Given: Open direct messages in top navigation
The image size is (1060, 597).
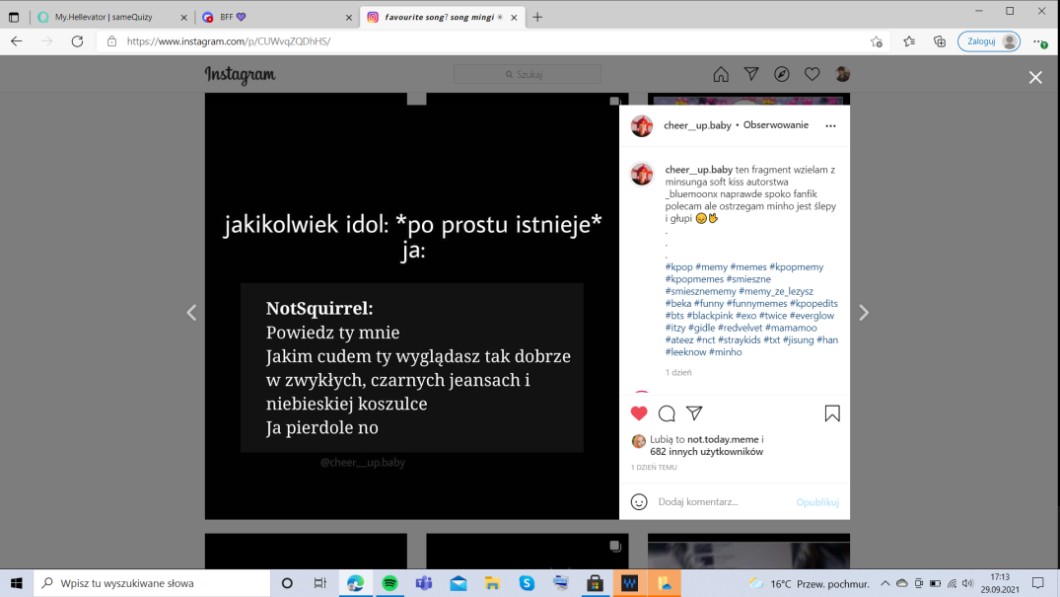Looking at the screenshot, I should [x=751, y=74].
